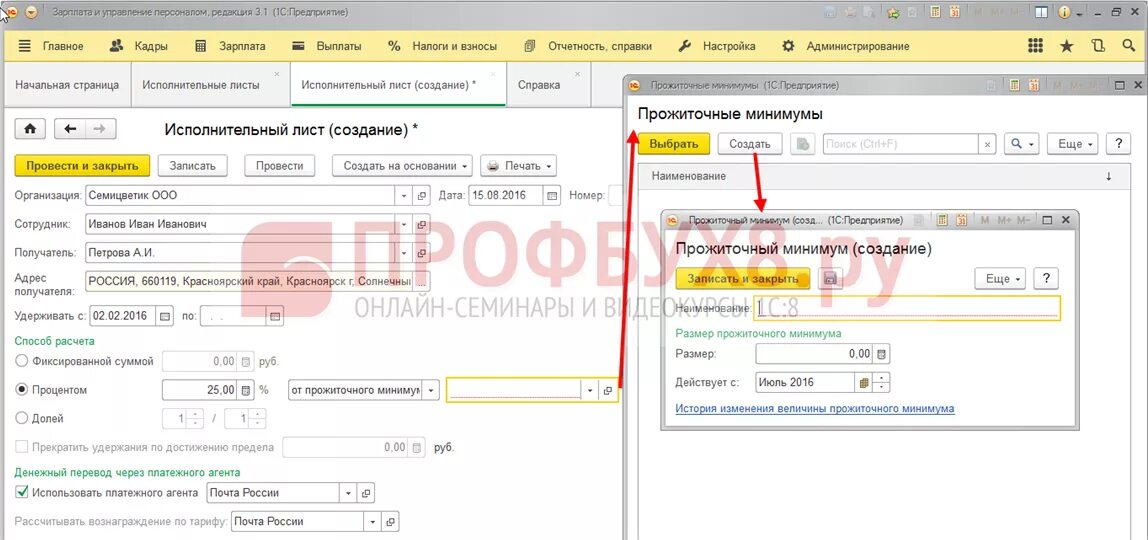Screen dimensions: 1148x540
Task: Click the Поиск (Ctrl+F) search field
Action: 901,144
